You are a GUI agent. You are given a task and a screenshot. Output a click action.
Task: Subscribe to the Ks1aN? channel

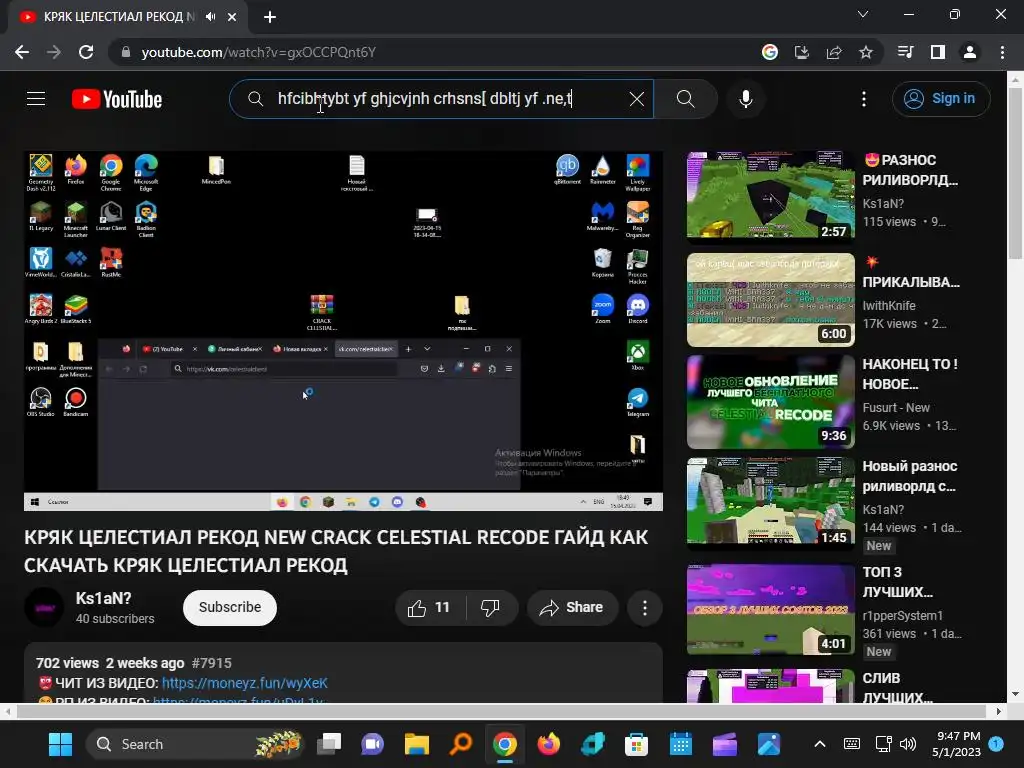click(x=230, y=607)
